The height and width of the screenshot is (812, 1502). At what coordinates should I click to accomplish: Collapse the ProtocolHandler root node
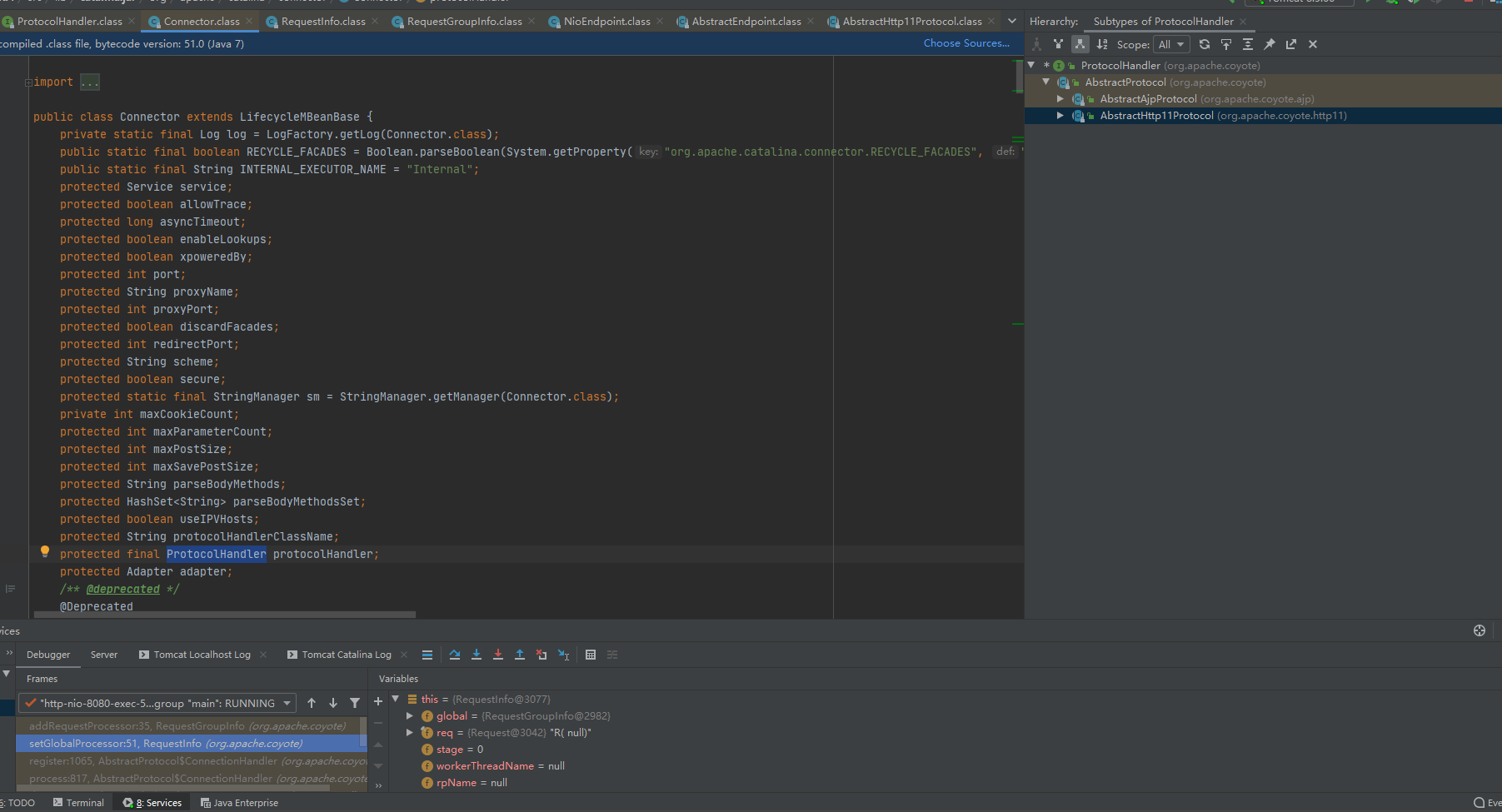tap(1031, 65)
